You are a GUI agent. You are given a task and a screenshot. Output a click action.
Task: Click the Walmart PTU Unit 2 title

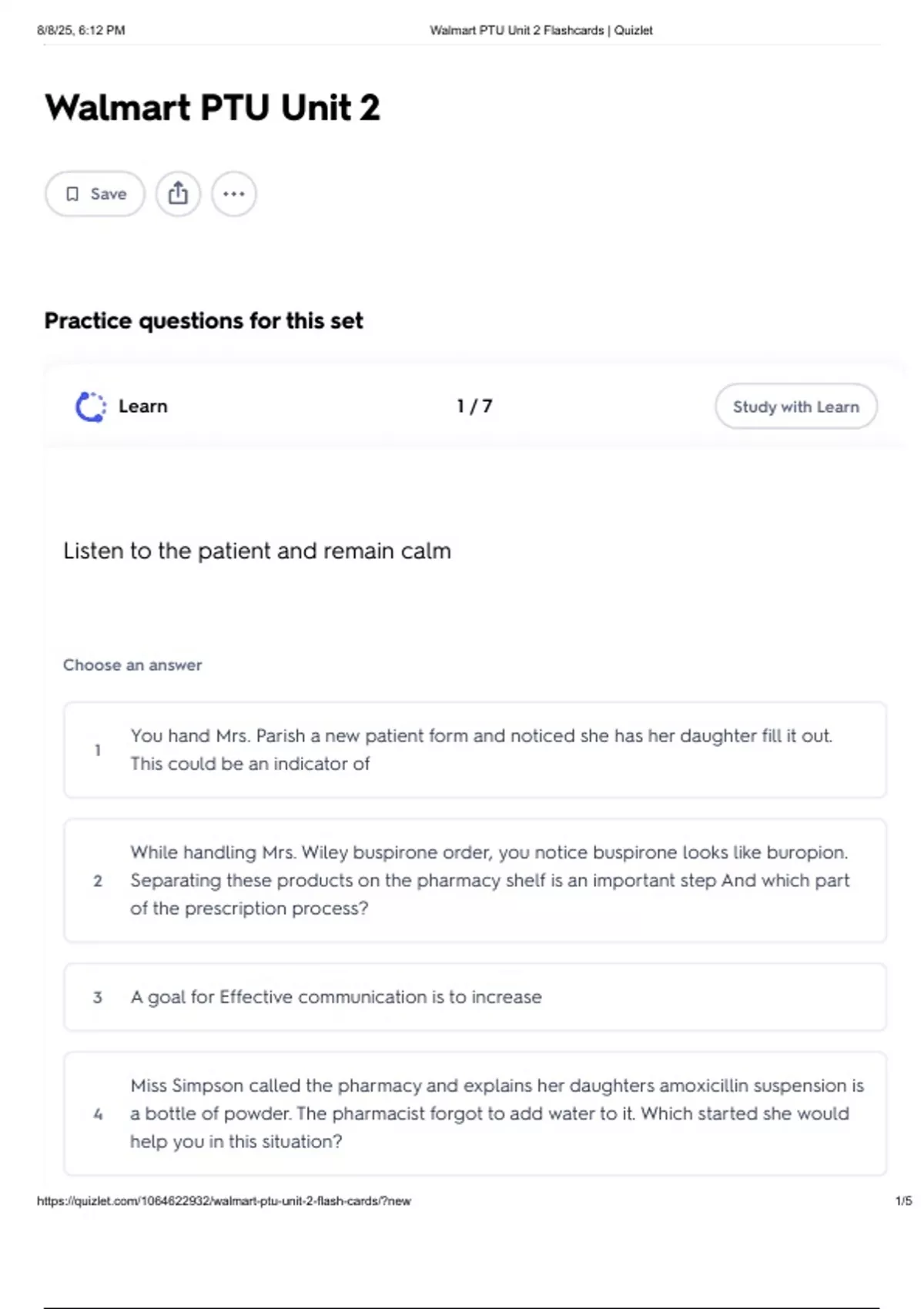point(213,107)
